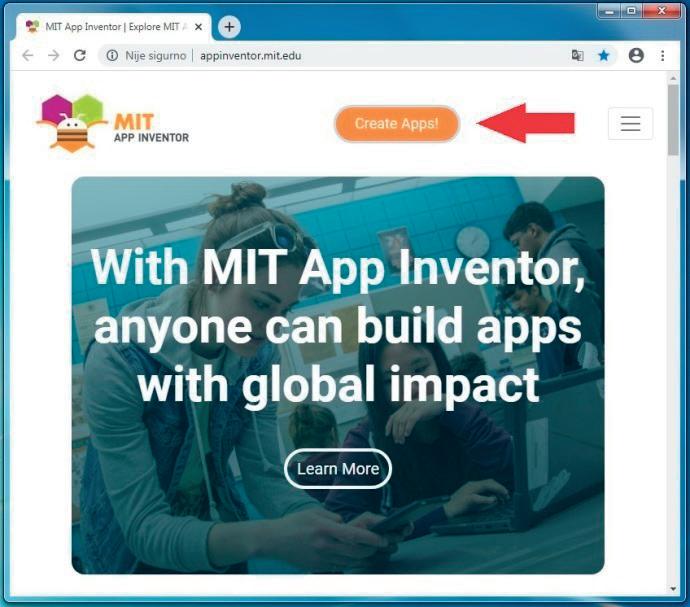Click the orange Create Apps! button
The width and height of the screenshot is (690, 607).
click(397, 124)
